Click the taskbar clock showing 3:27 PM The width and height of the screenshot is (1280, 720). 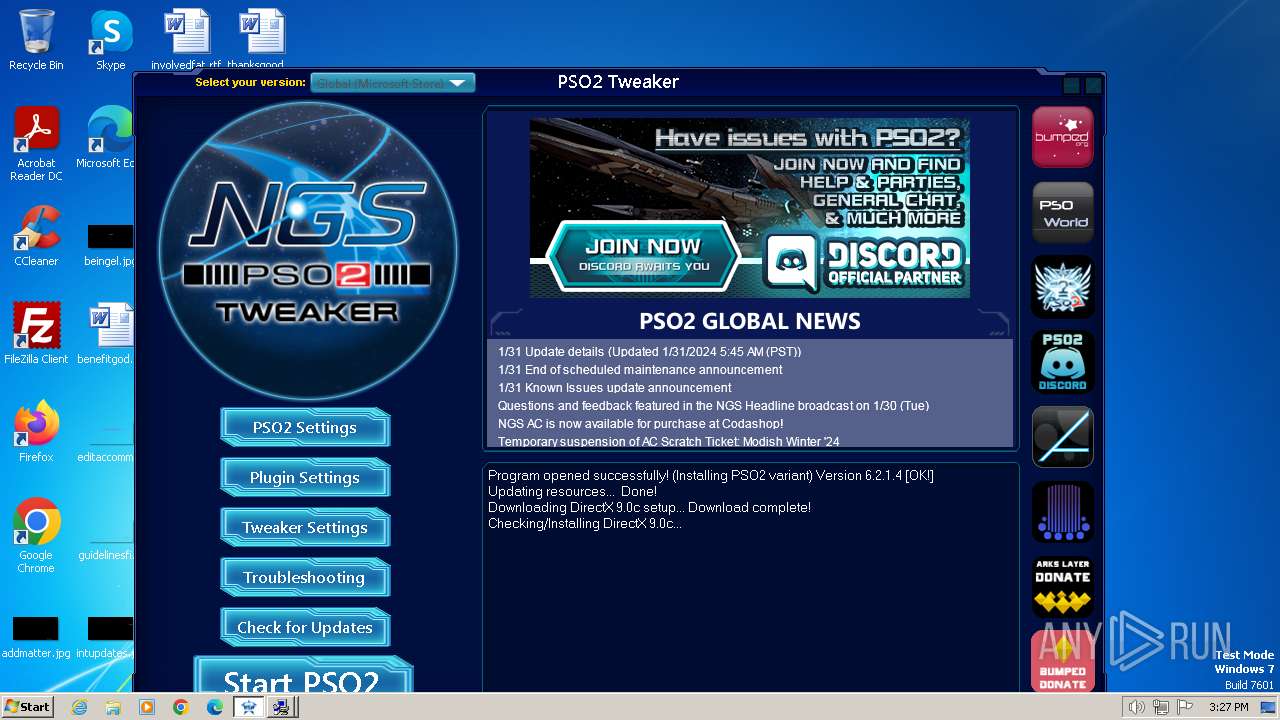[1228, 707]
